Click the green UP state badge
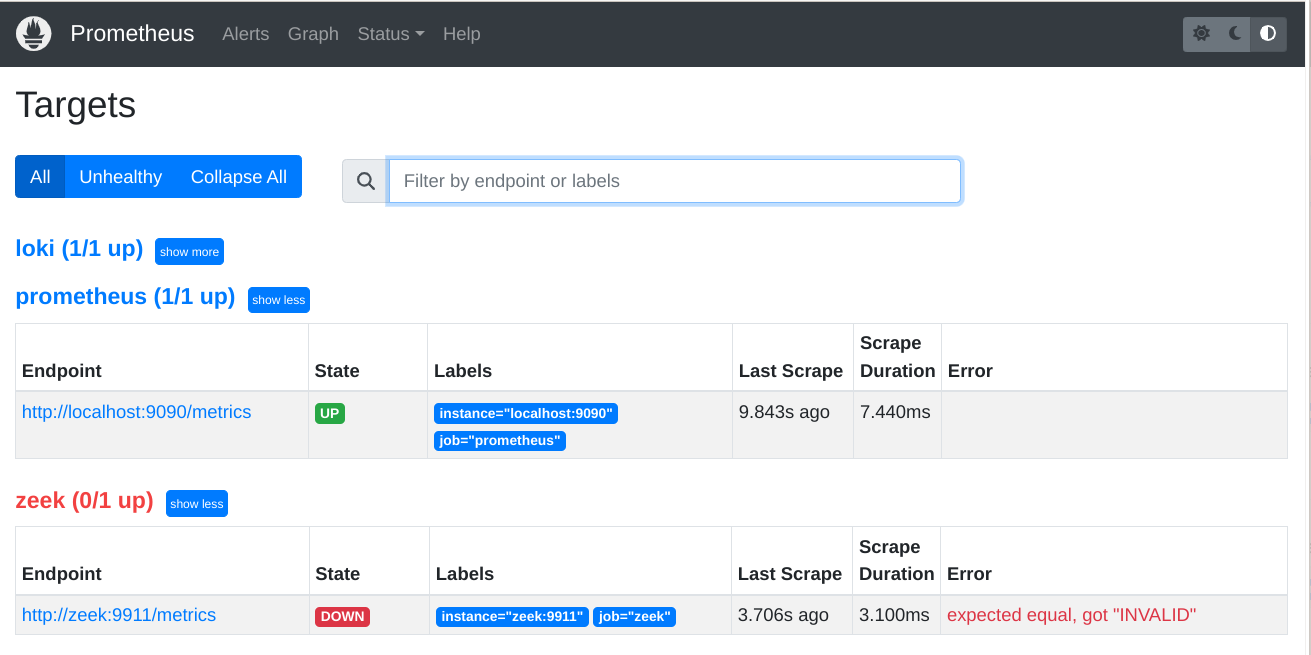 click(330, 413)
